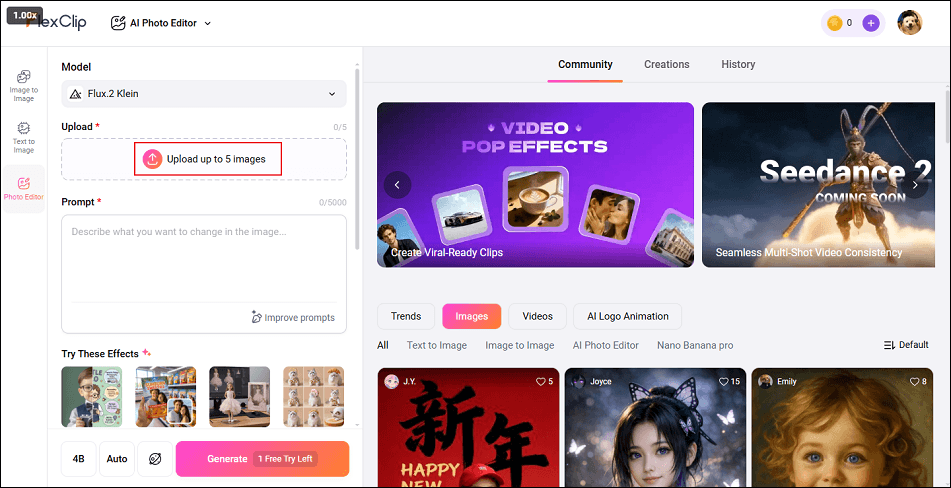Filter by AI Photo Editor

(606, 345)
